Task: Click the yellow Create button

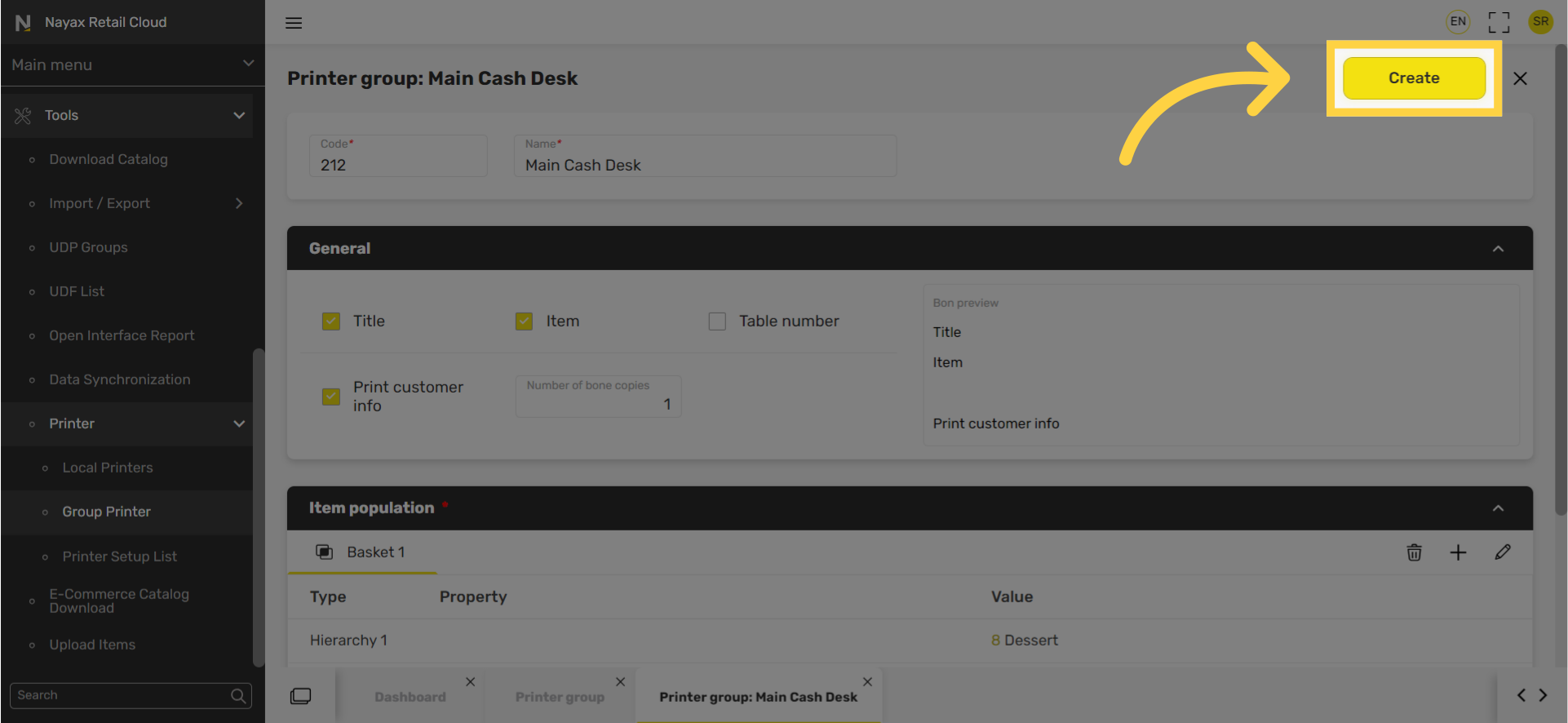Action: (1414, 78)
